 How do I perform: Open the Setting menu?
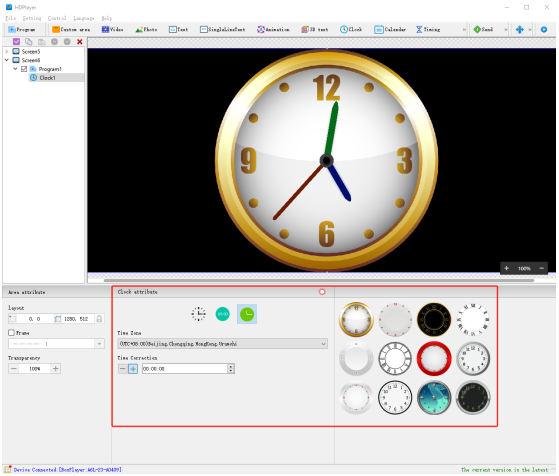pyautogui.click(x=32, y=18)
